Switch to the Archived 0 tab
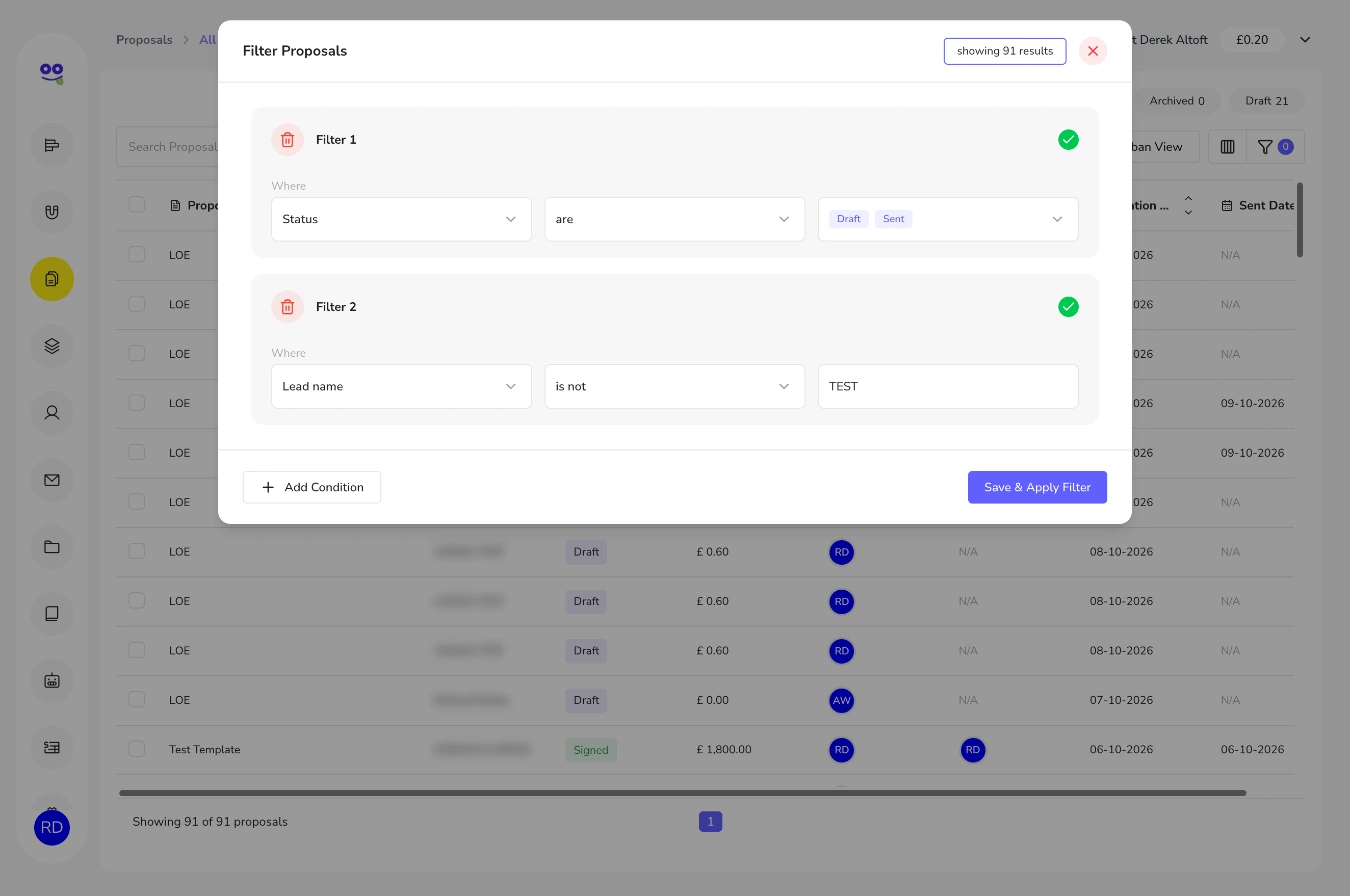 [1177, 101]
